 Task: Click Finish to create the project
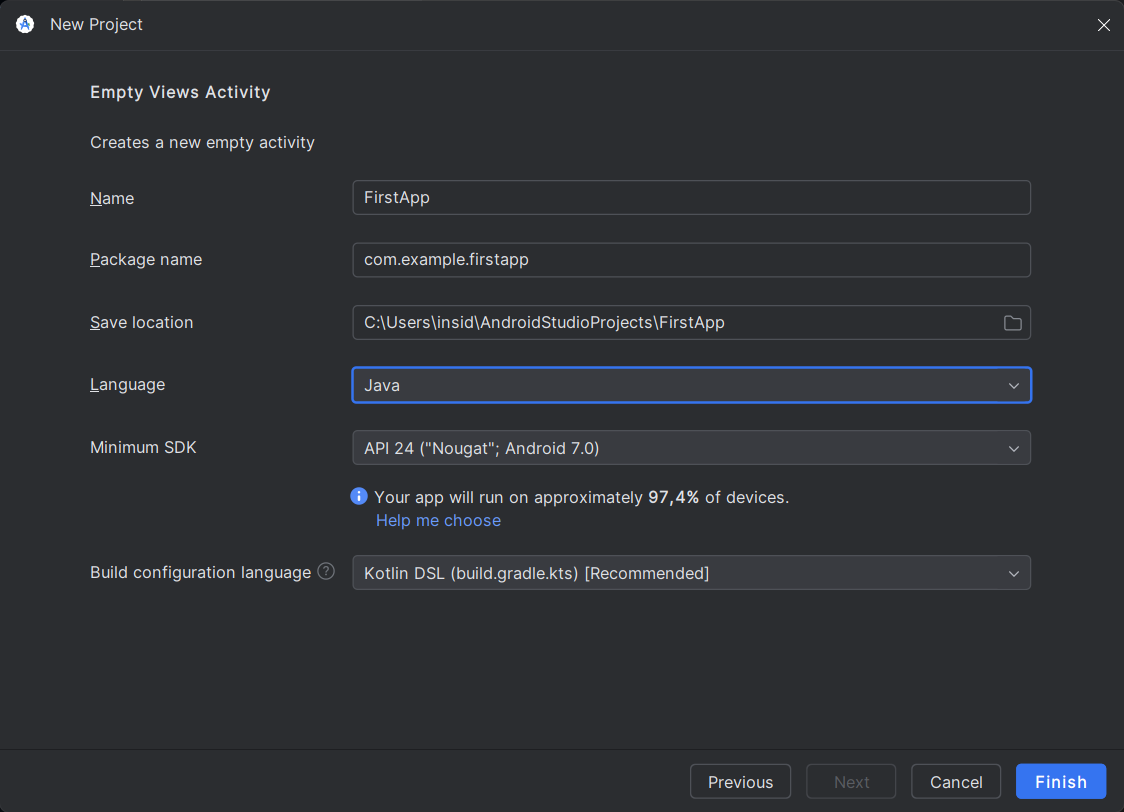[x=1060, y=782]
